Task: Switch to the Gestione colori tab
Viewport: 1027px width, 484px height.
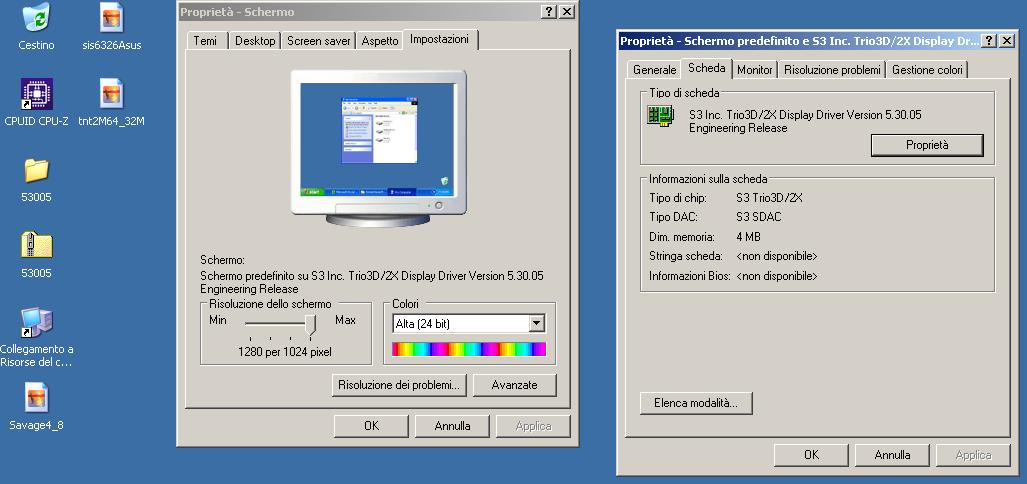Action: 927,69
